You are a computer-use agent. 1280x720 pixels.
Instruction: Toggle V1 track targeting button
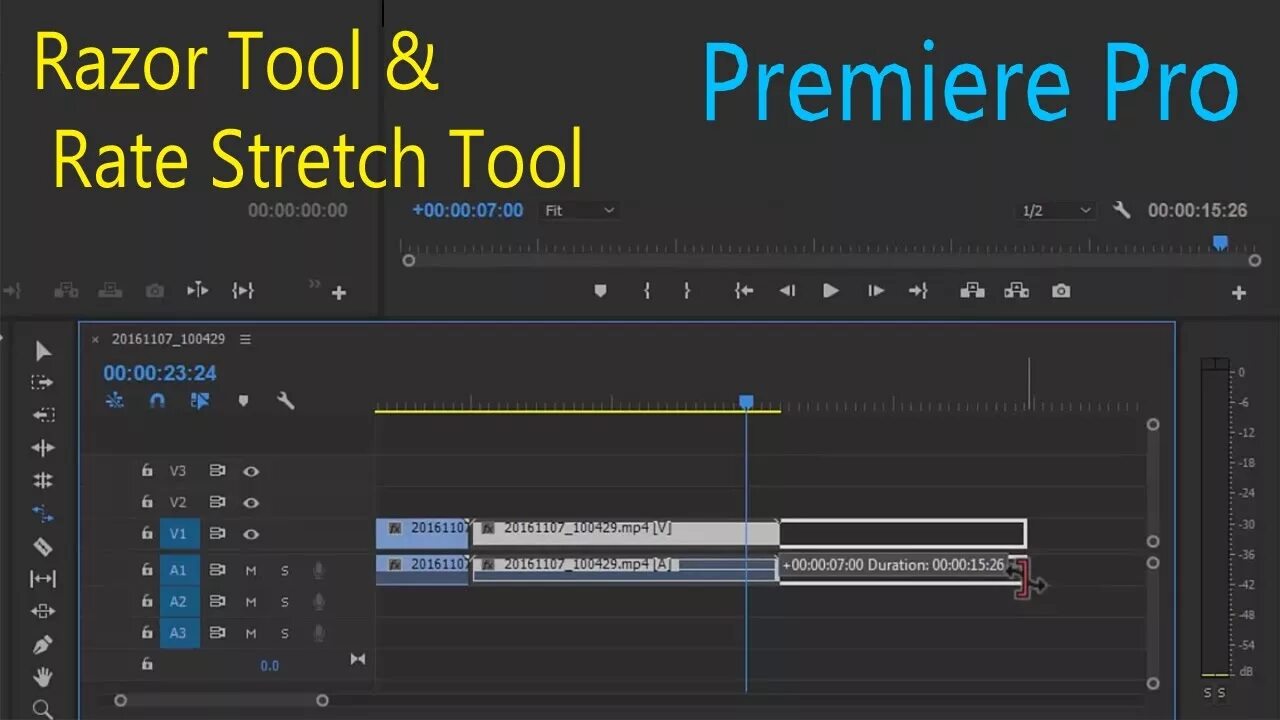click(179, 534)
